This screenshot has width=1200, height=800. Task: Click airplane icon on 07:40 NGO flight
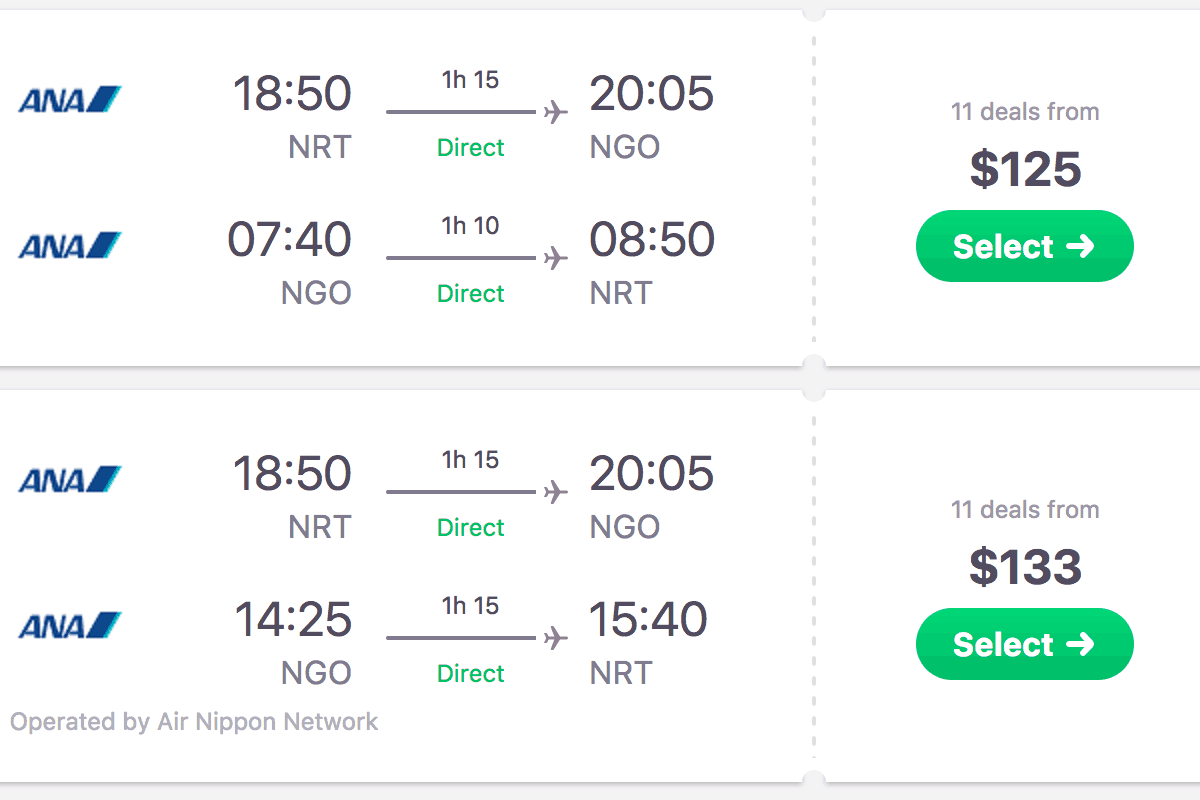point(556,258)
